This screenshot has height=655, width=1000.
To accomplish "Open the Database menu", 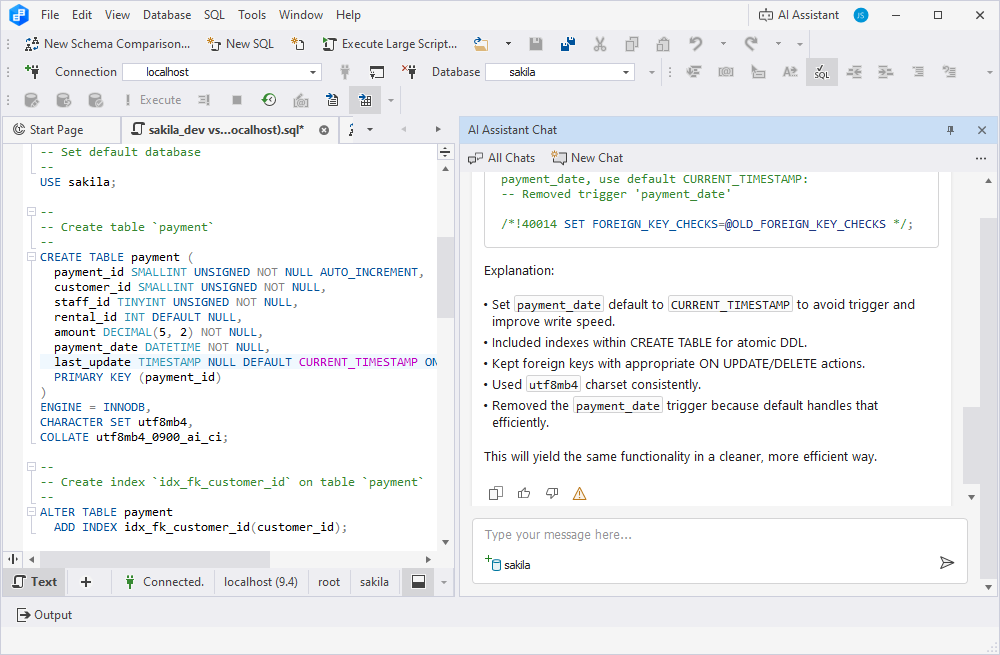I will 166,15.
